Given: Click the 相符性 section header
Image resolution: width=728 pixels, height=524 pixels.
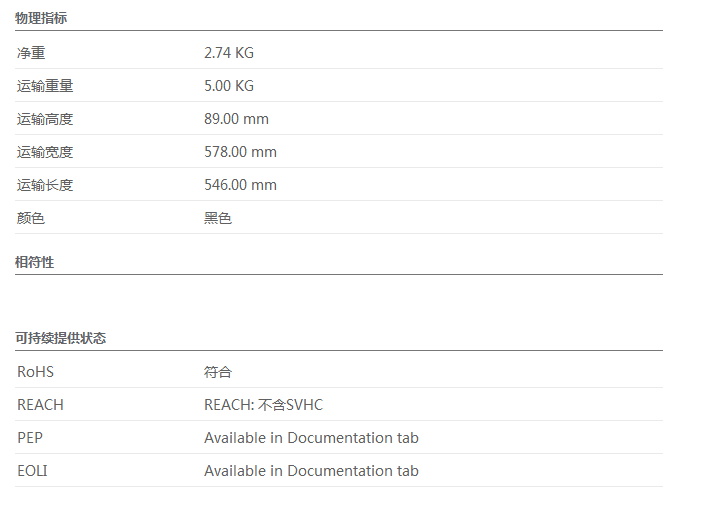Looking at the screenshot, I should point(35,262).
